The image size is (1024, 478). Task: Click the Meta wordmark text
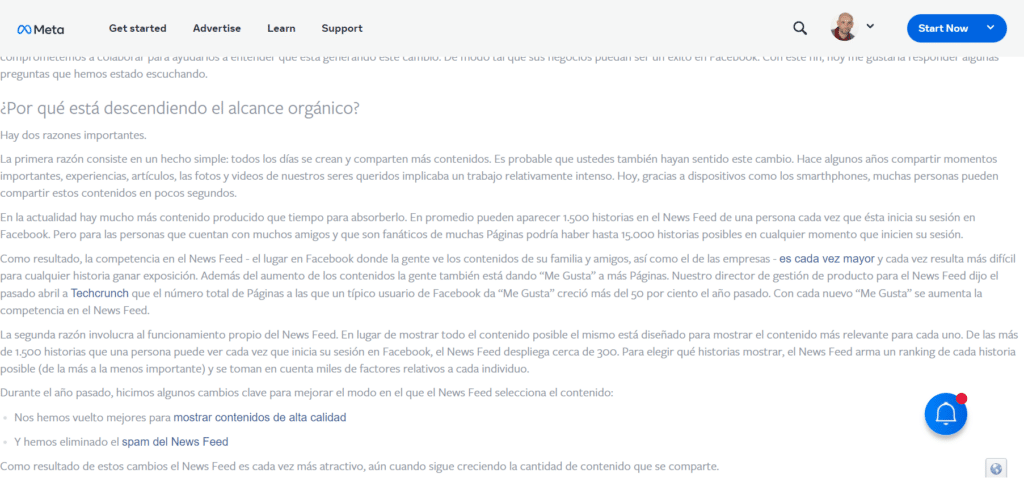tap(49, 29)
